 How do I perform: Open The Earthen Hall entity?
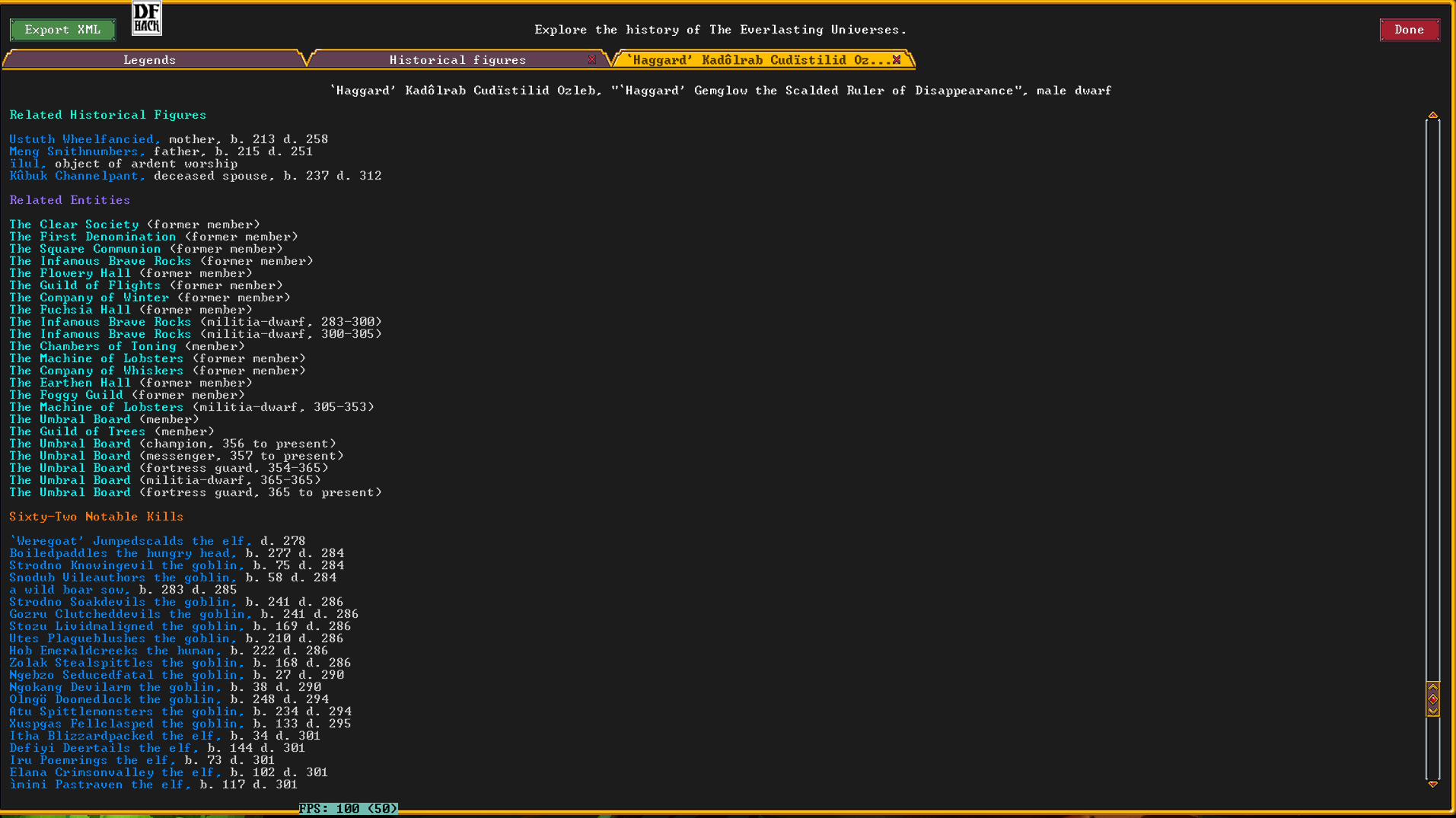[x=70, y=383]
